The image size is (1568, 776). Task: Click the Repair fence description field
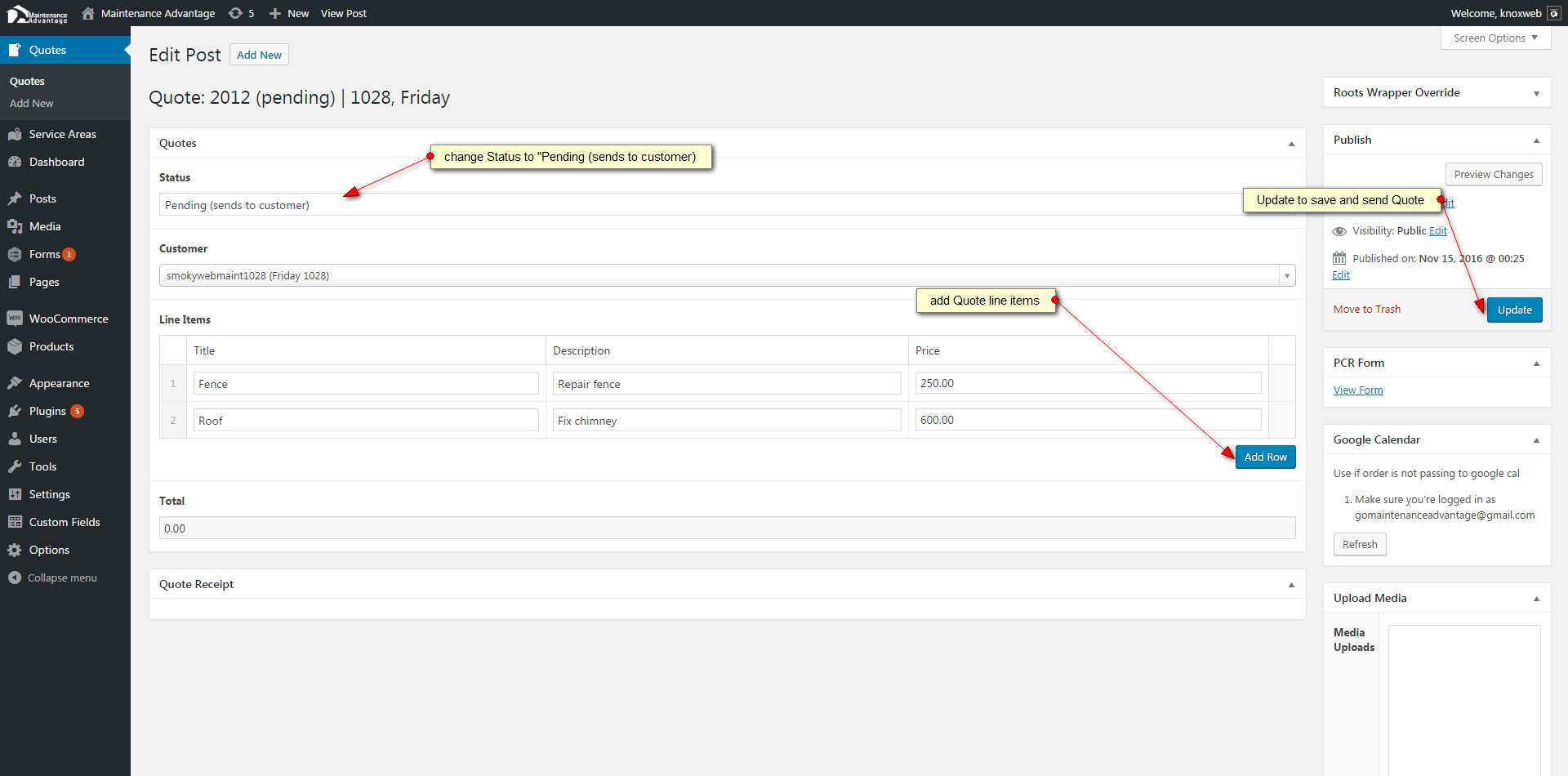(727, 384)
